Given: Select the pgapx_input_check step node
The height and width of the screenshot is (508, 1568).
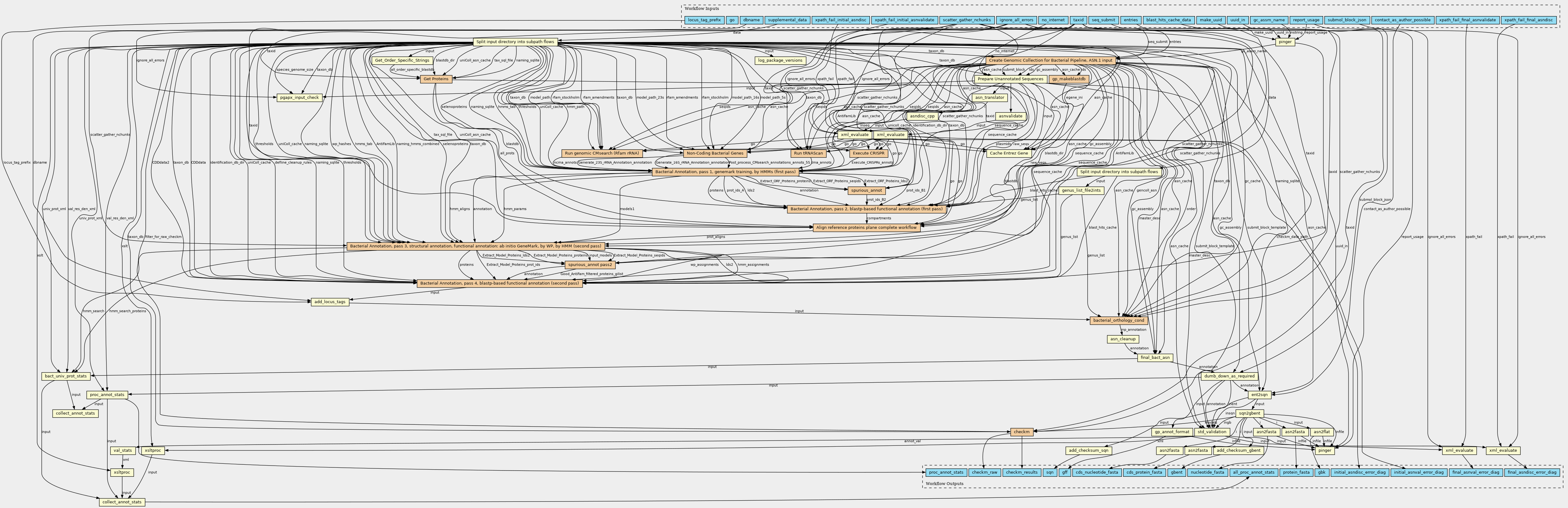Looking at the screenshot, I should 299,97.
